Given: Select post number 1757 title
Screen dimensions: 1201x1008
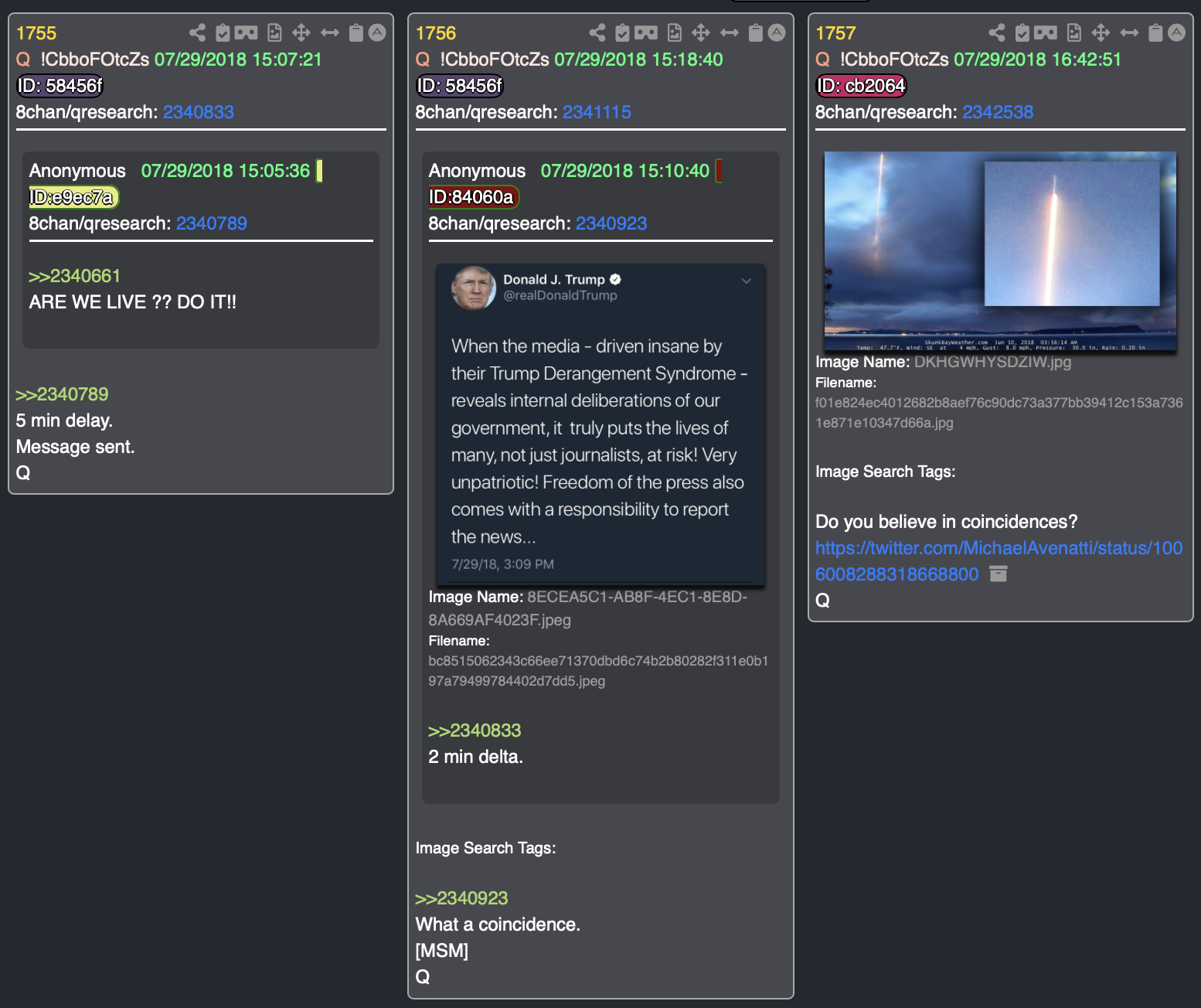Looking at the screenshot, I should 835,33.
